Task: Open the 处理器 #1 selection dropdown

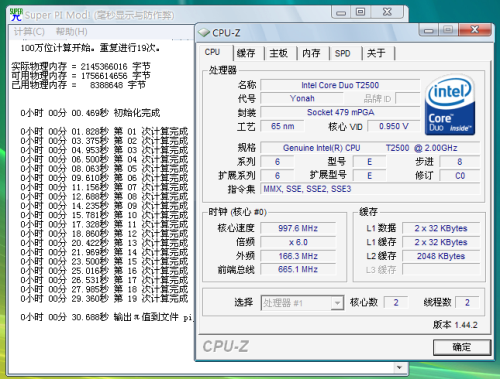Action: pyautogui.click(x=302, y=303)
